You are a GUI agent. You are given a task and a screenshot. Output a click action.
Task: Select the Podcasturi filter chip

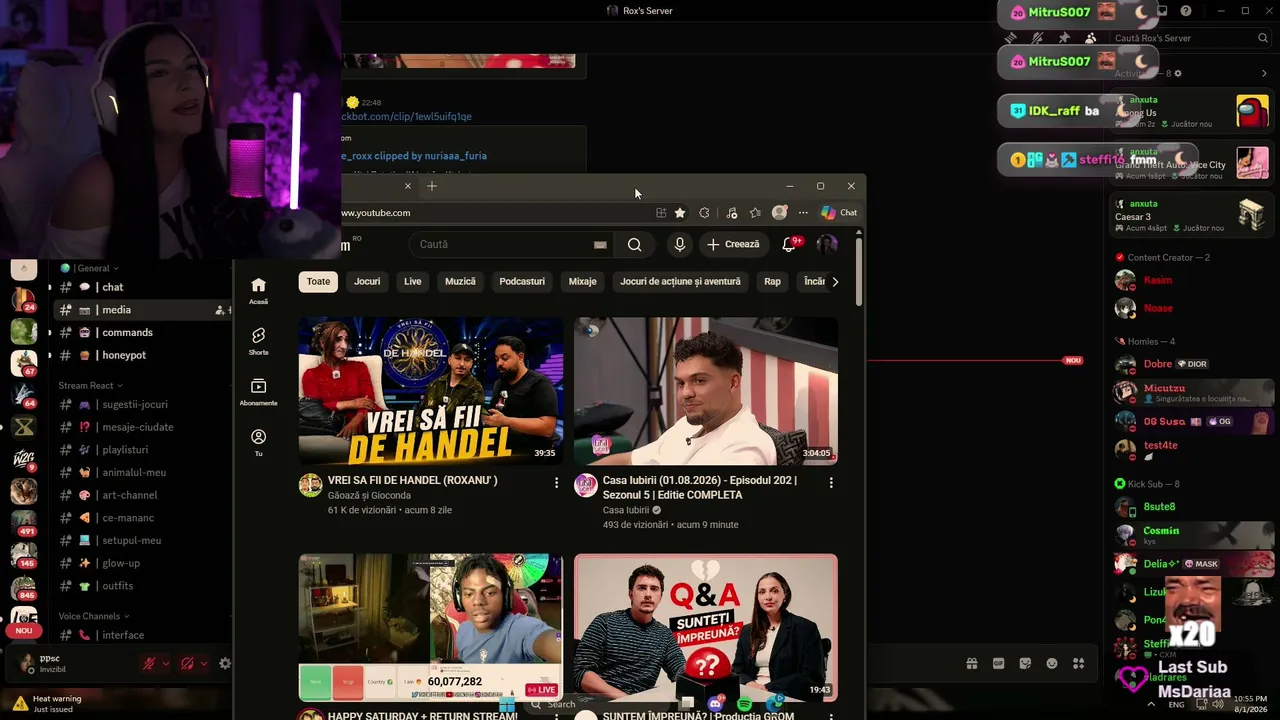(x=522, y=282)
